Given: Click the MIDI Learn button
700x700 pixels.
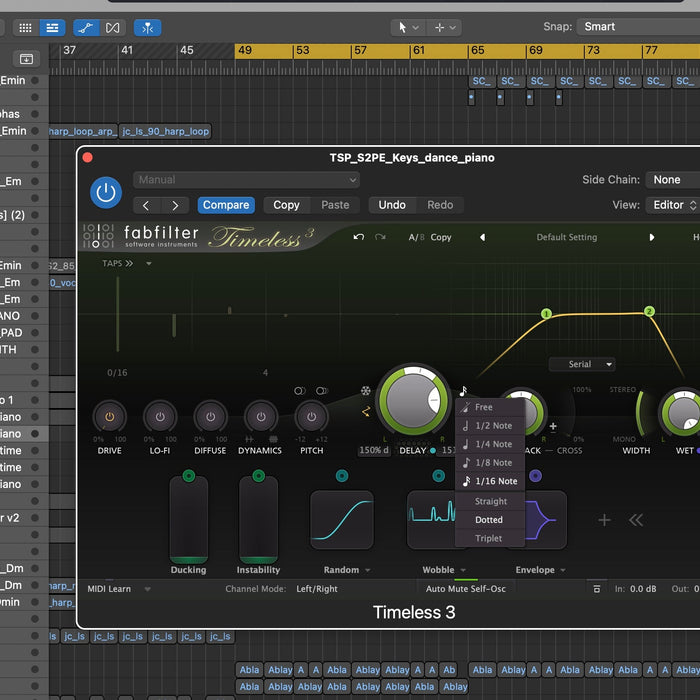Looking at the screenshot, I should [109, 589].
